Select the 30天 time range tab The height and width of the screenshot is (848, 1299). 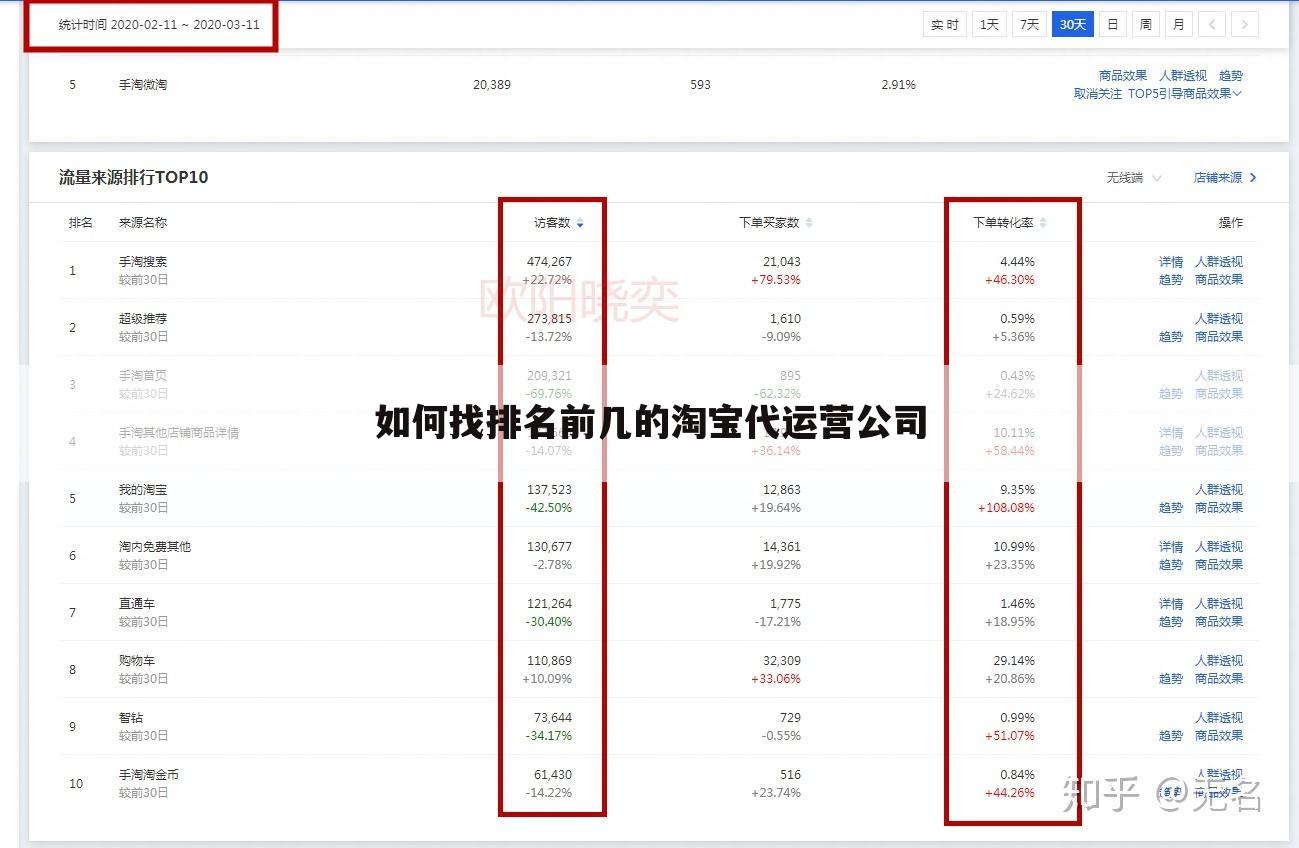(x=1072, y=24)
